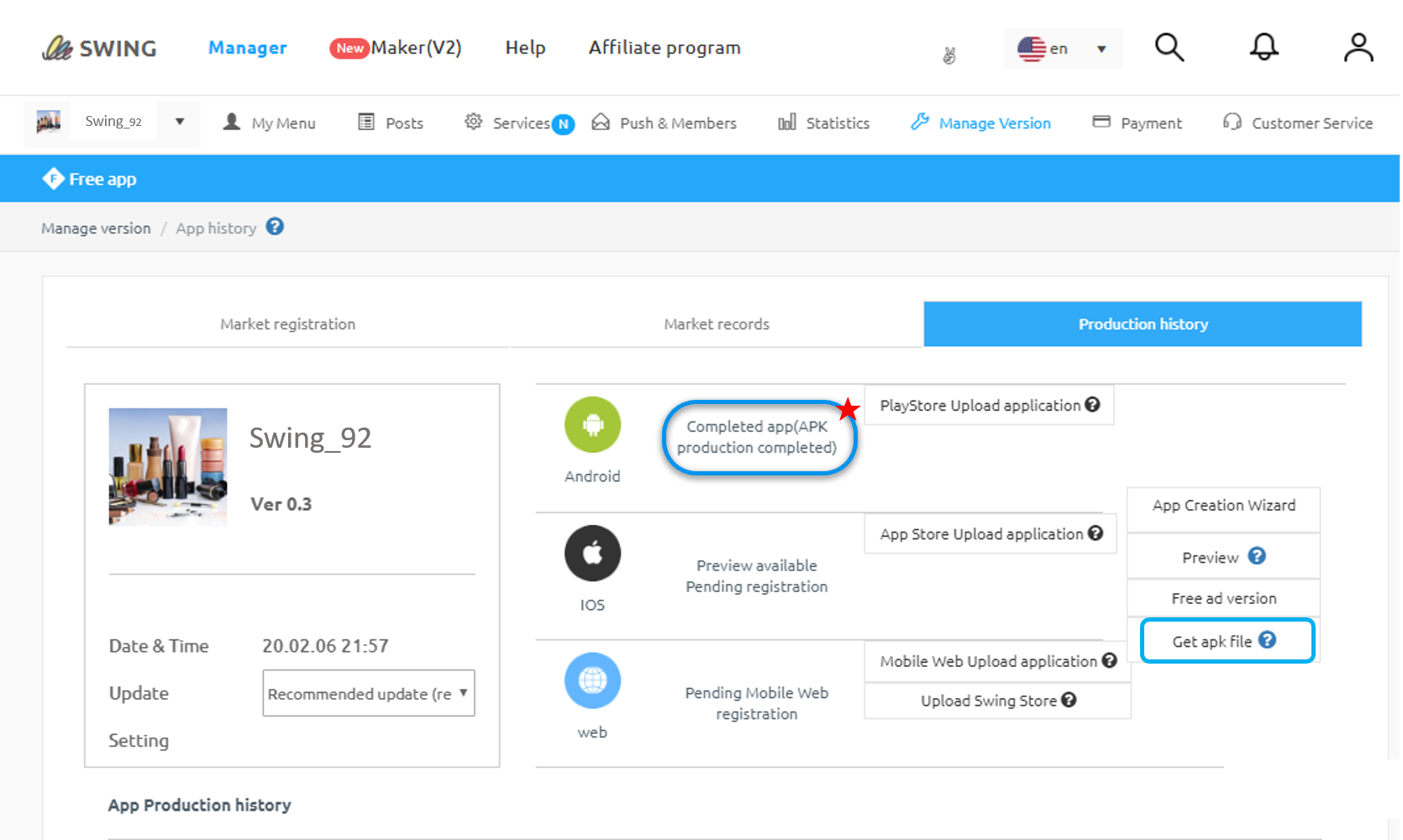Click the web globe icon
This screenshot has width=1403, height=840.
[x=592, y=680]
